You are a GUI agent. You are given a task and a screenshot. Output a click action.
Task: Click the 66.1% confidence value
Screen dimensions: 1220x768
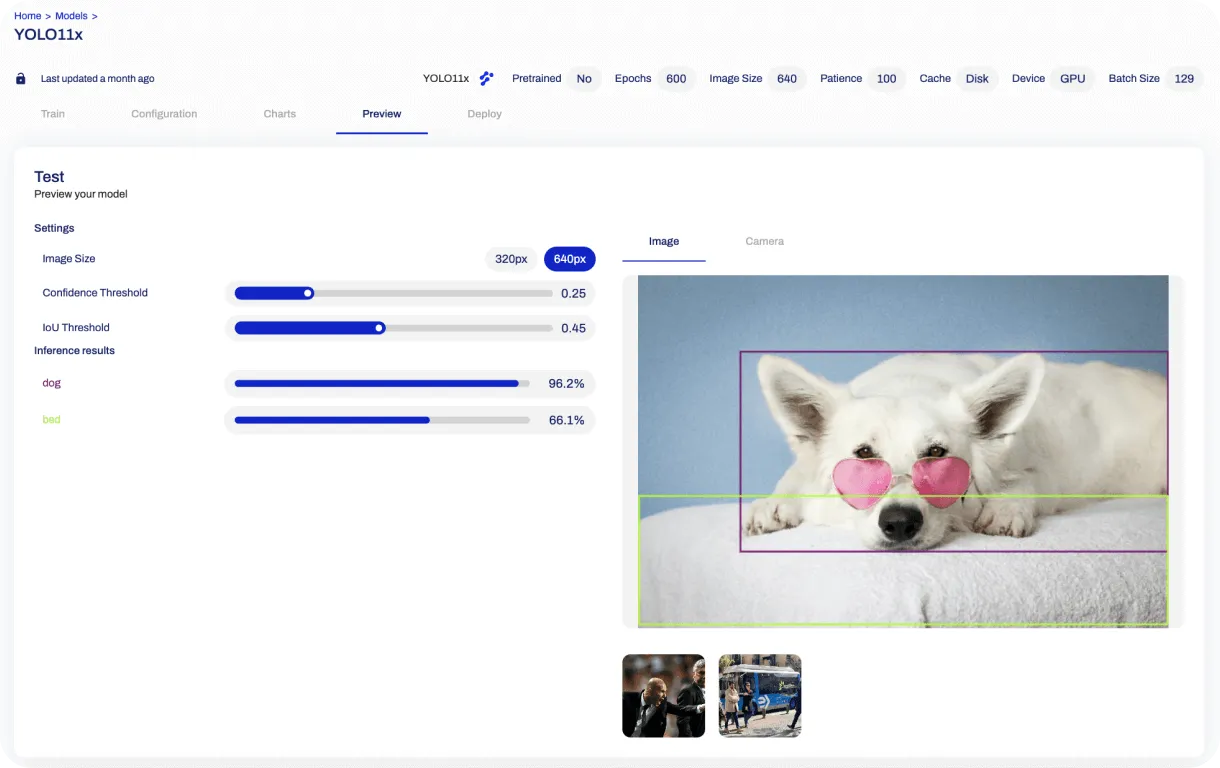[566, 420]
